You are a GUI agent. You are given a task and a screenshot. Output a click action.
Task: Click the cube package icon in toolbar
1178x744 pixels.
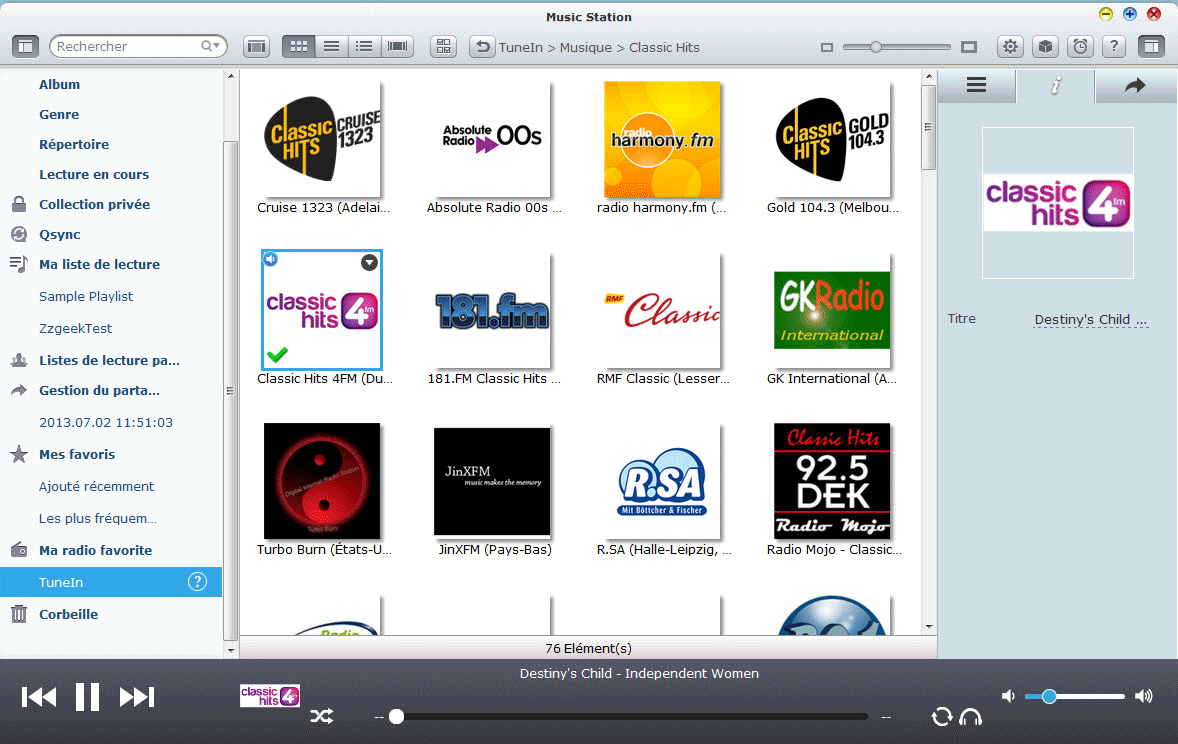(x=1045, y=47)
